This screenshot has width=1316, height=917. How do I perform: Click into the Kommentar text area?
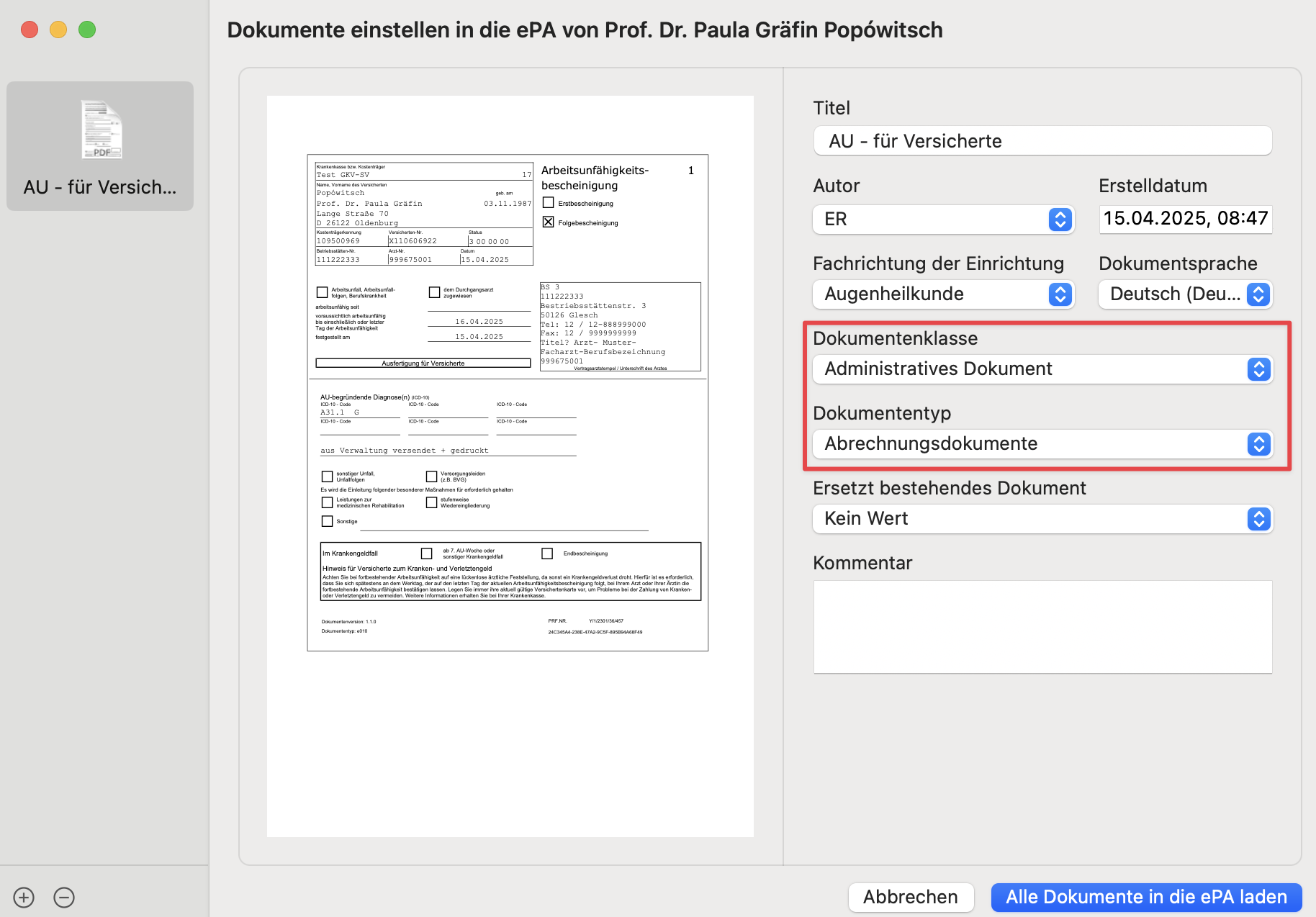click(1042, 627)
